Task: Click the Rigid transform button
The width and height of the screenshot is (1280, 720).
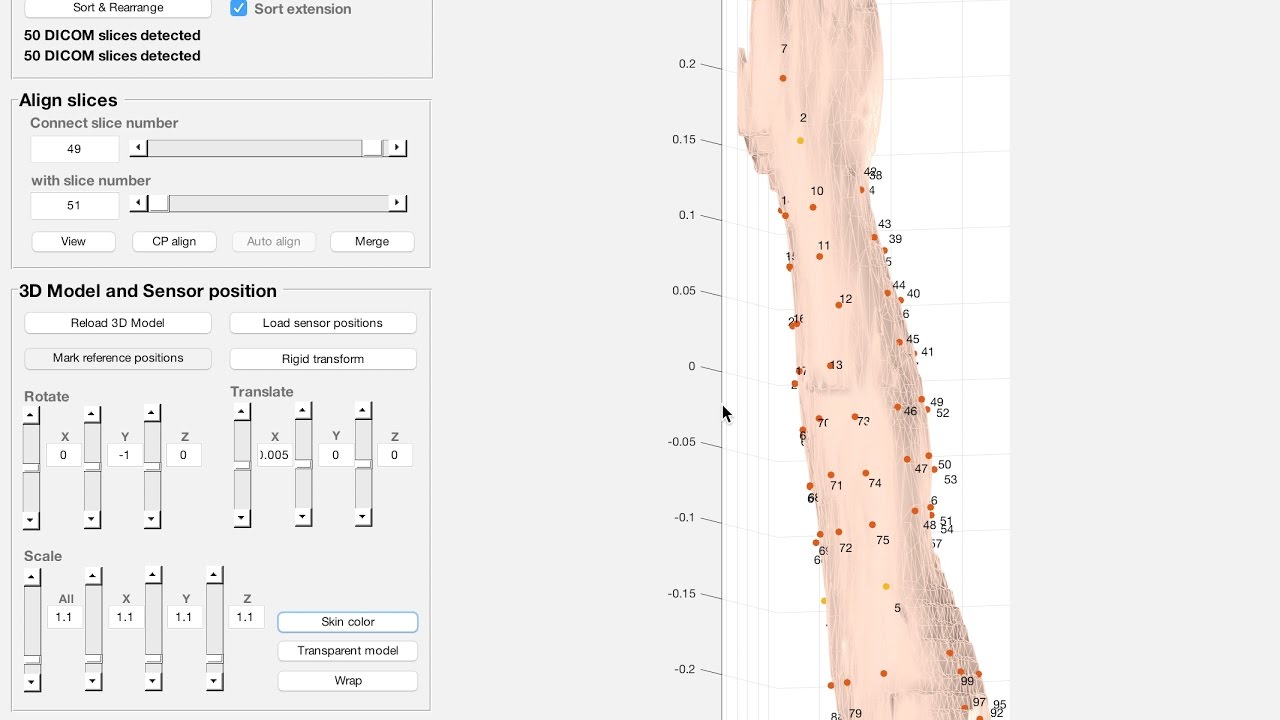Action: [x=323, y=358]
